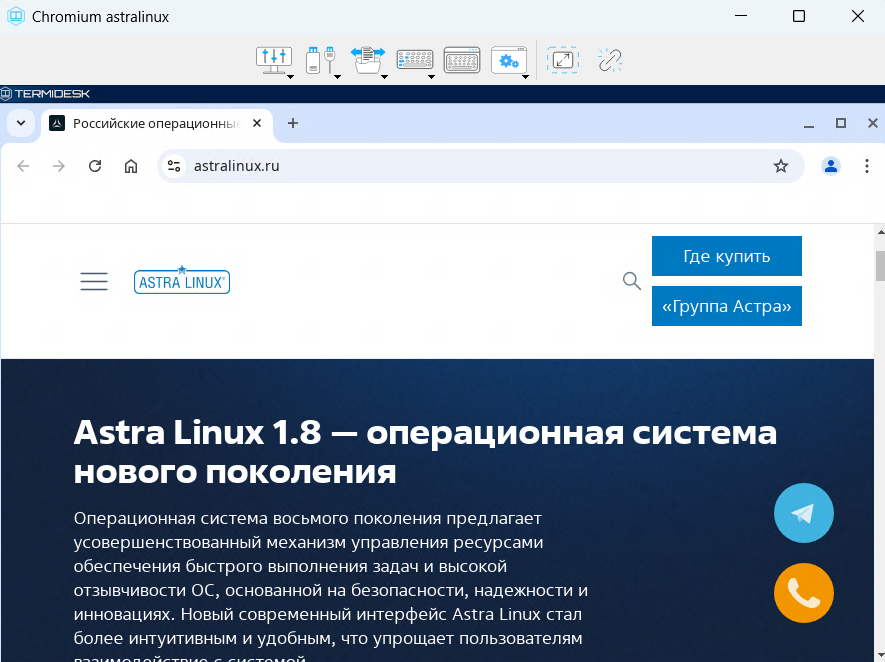885x662 pixels.
Task: Click the «Группа Астра» button
Action: click(726, 306)
